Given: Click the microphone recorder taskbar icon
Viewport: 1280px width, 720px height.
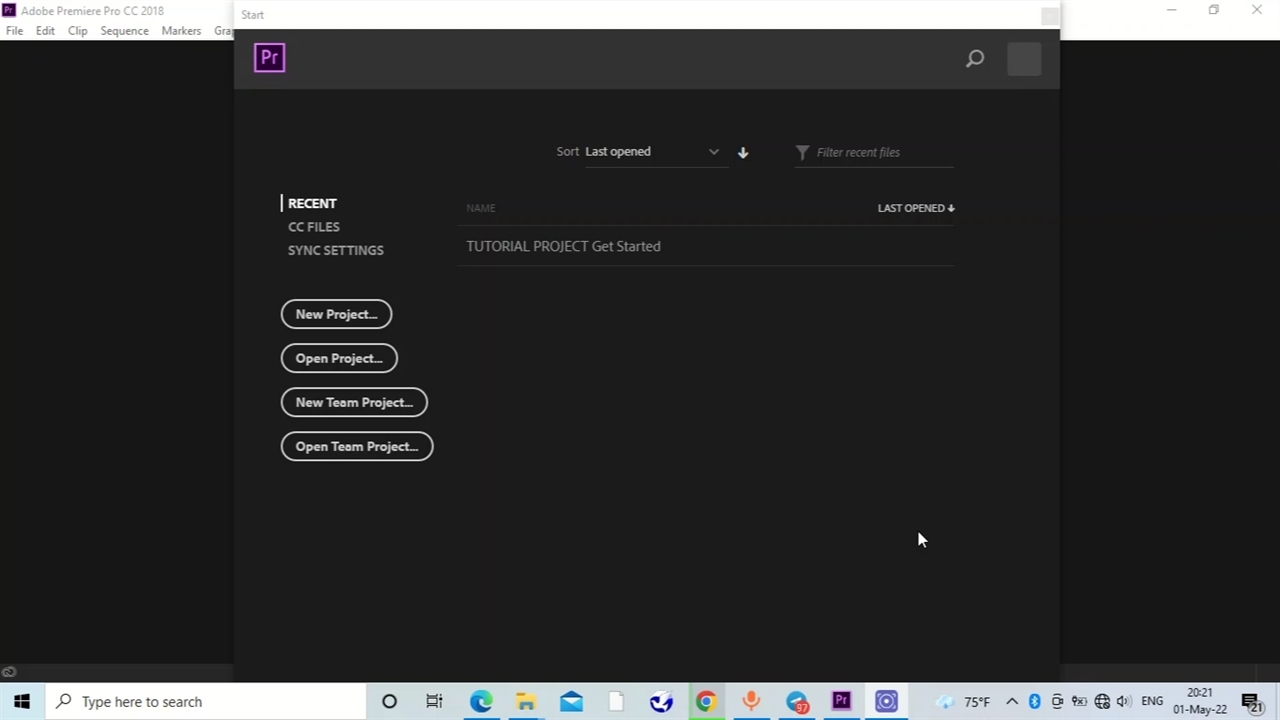Looking at the screenshot, I should coord(751,701).
